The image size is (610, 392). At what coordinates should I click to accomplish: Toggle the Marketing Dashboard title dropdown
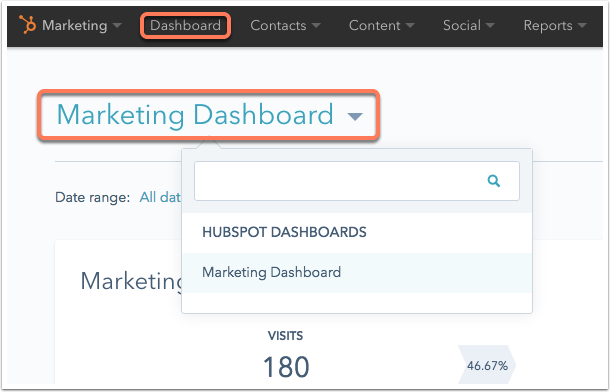coord(209,115)
